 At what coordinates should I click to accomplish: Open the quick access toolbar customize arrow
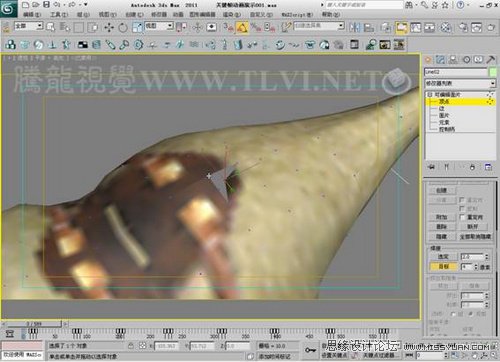click(x=86, y=5)
